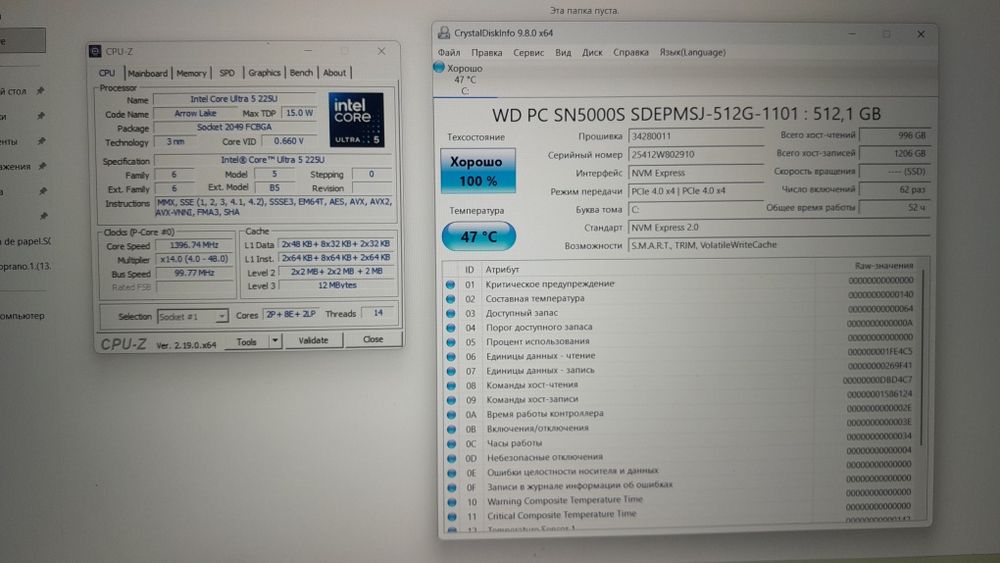Click the Возможности field with S.M.A.R.T., TRIM
1000x563 pixels.
pos(779,245)
